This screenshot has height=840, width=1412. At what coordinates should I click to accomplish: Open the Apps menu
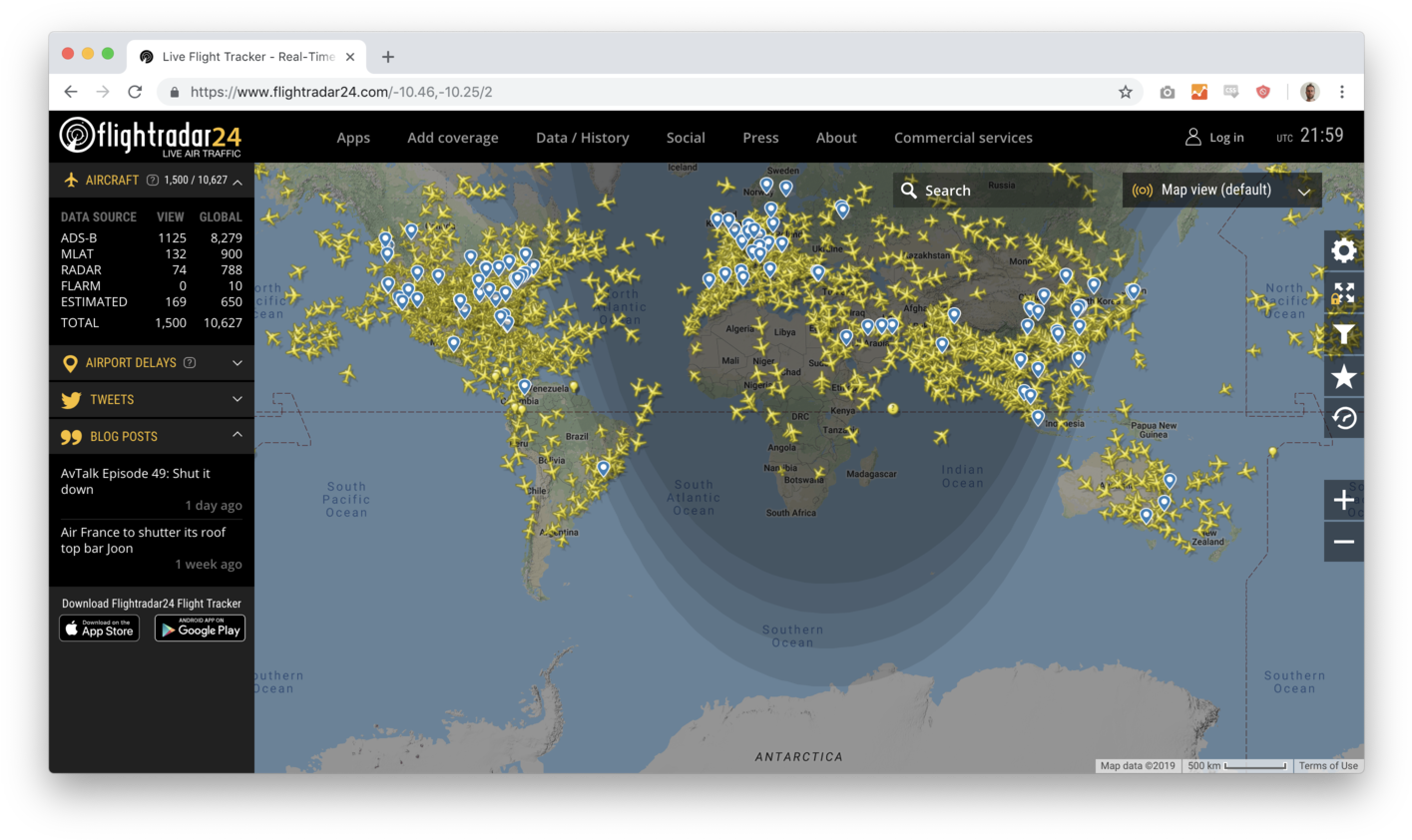[x=353, y=138]
